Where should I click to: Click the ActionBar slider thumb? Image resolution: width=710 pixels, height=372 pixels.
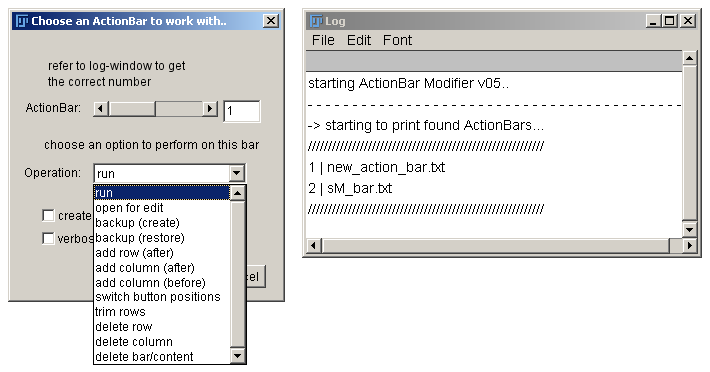[x=132, y=109]
